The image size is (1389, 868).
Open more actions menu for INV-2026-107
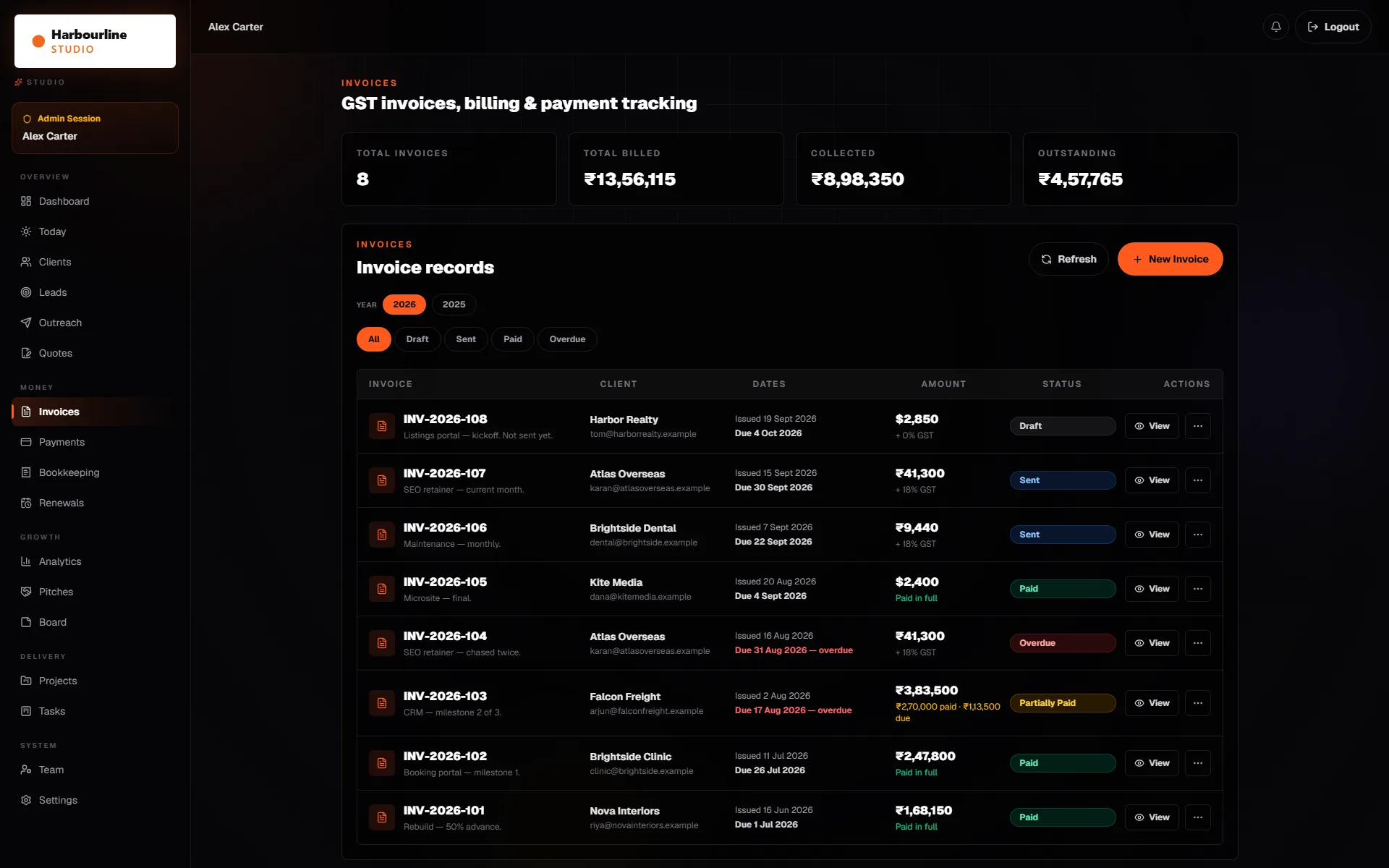(1198, 480)
